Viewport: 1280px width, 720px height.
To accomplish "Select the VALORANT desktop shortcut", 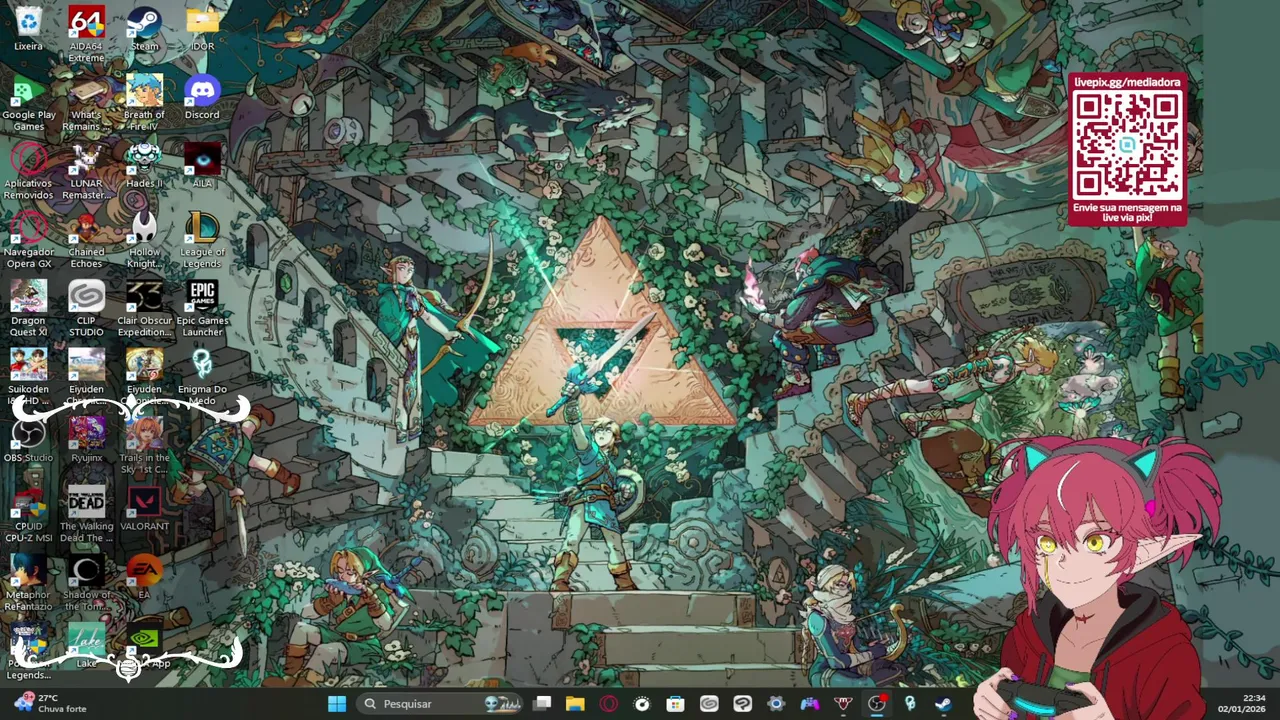I will [x=144, y=509].
